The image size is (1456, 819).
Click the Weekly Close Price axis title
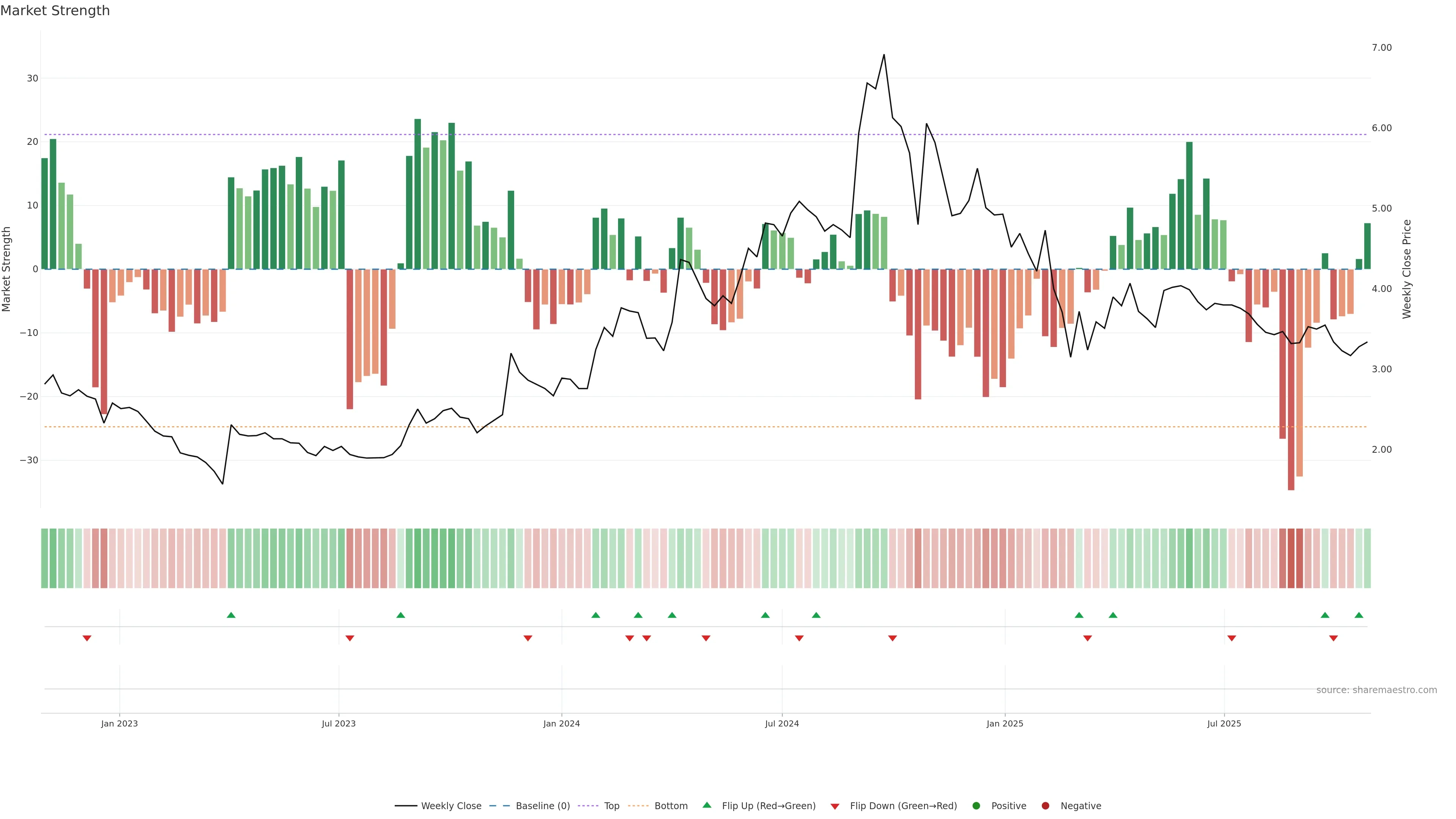1407,269
